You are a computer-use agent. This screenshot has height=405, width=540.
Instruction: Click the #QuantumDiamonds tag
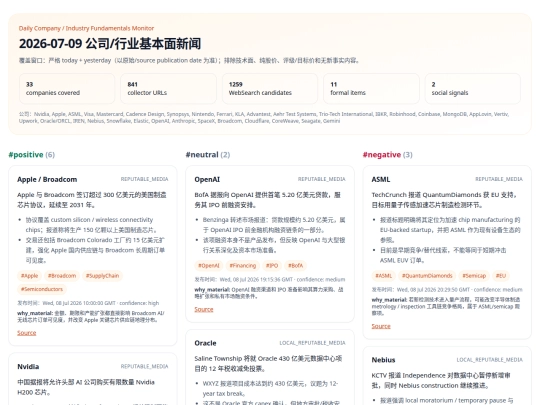coord(427,276)
